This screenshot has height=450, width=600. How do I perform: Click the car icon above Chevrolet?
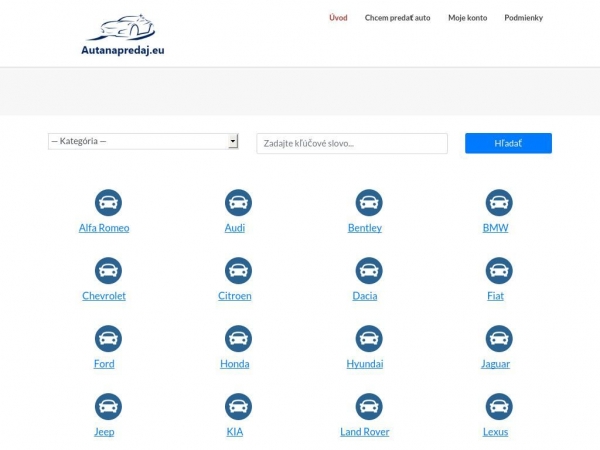pos(108,271)
